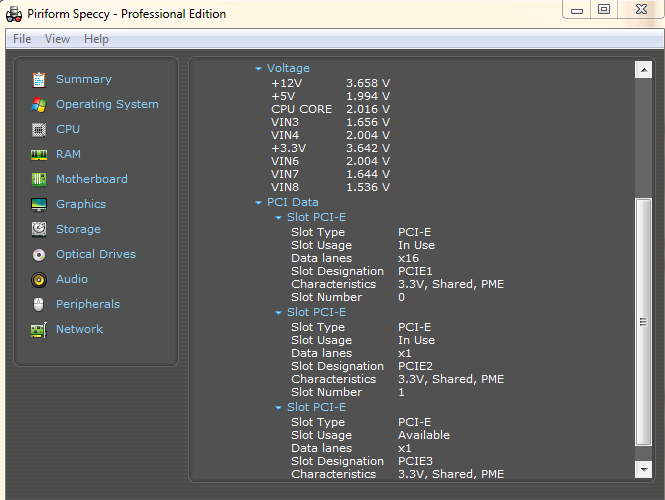The height and width of the screenshot is (500, 665).
Task: Select the VIN3 voltage row
Action: point(330,122)
